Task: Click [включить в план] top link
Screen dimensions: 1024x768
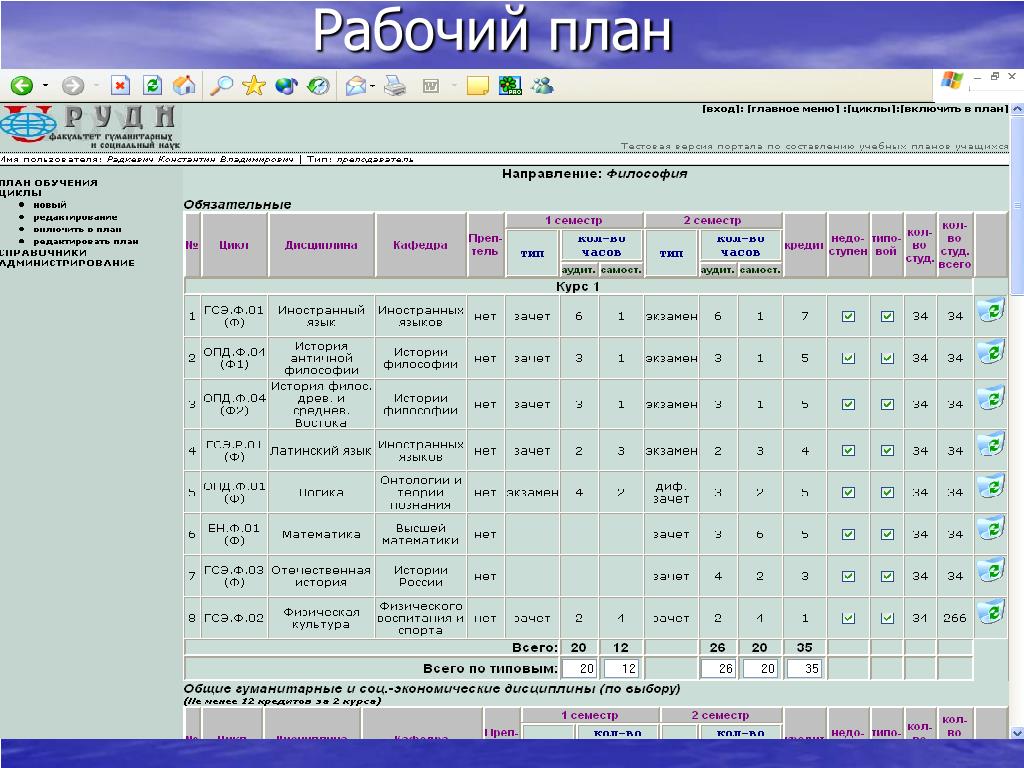Action: pos(954,109)
